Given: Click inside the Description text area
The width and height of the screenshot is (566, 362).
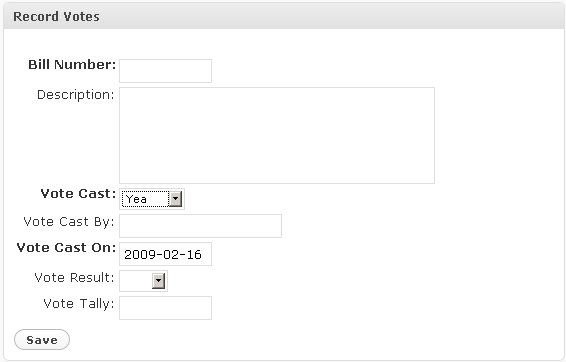Looking at the screenshot, I should pos(277,135).
